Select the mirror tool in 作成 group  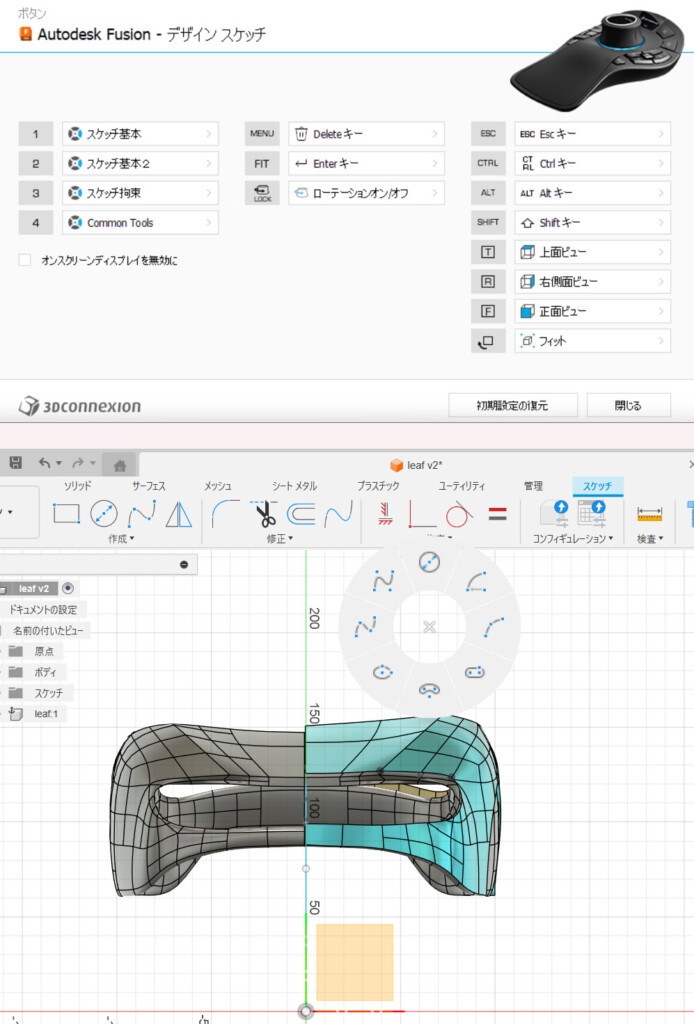tap(178, 514)
